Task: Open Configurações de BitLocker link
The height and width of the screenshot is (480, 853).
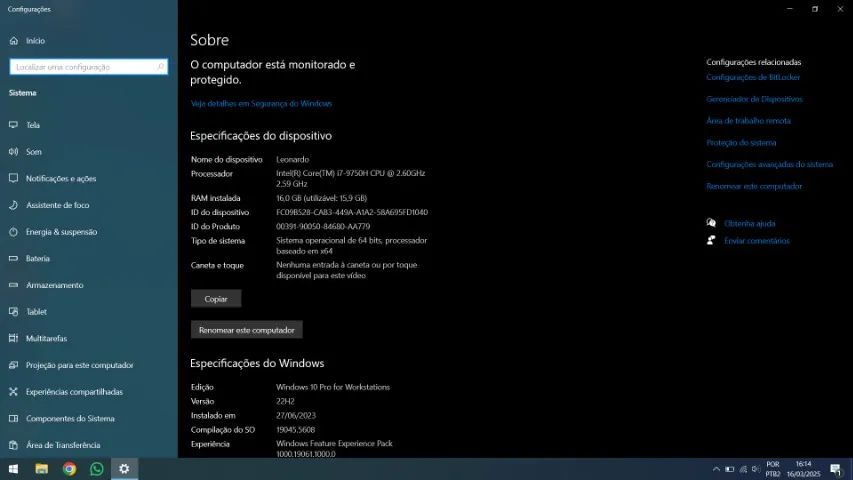Action: (753, 77)
